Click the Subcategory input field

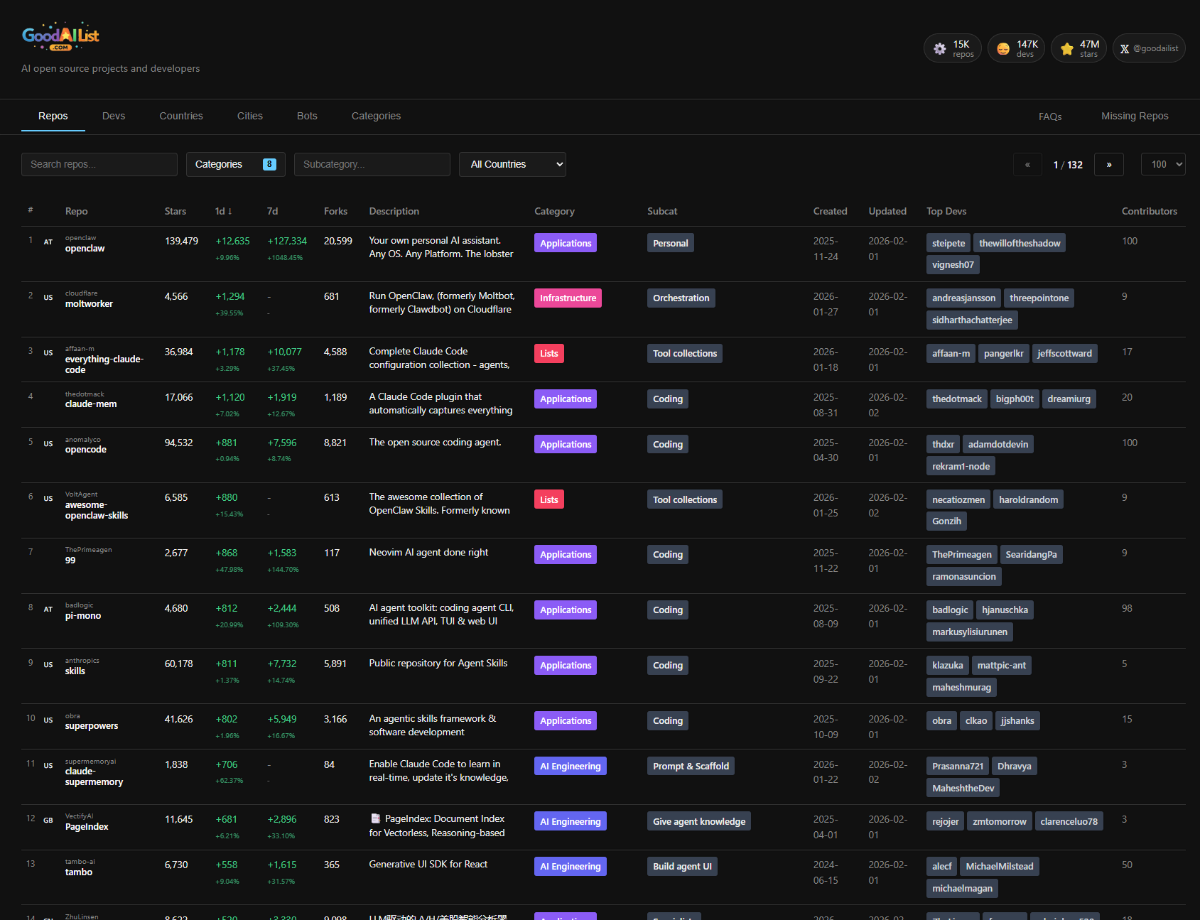tap(372, 164)
